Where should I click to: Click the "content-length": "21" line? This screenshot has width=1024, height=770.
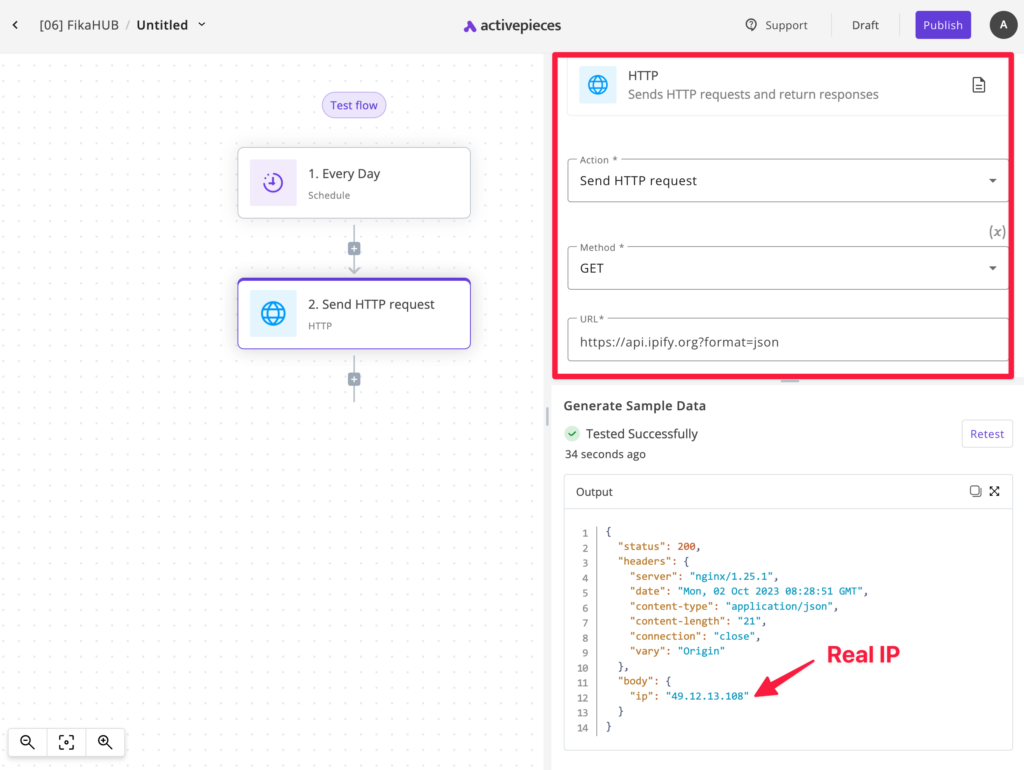pos(697,622)
